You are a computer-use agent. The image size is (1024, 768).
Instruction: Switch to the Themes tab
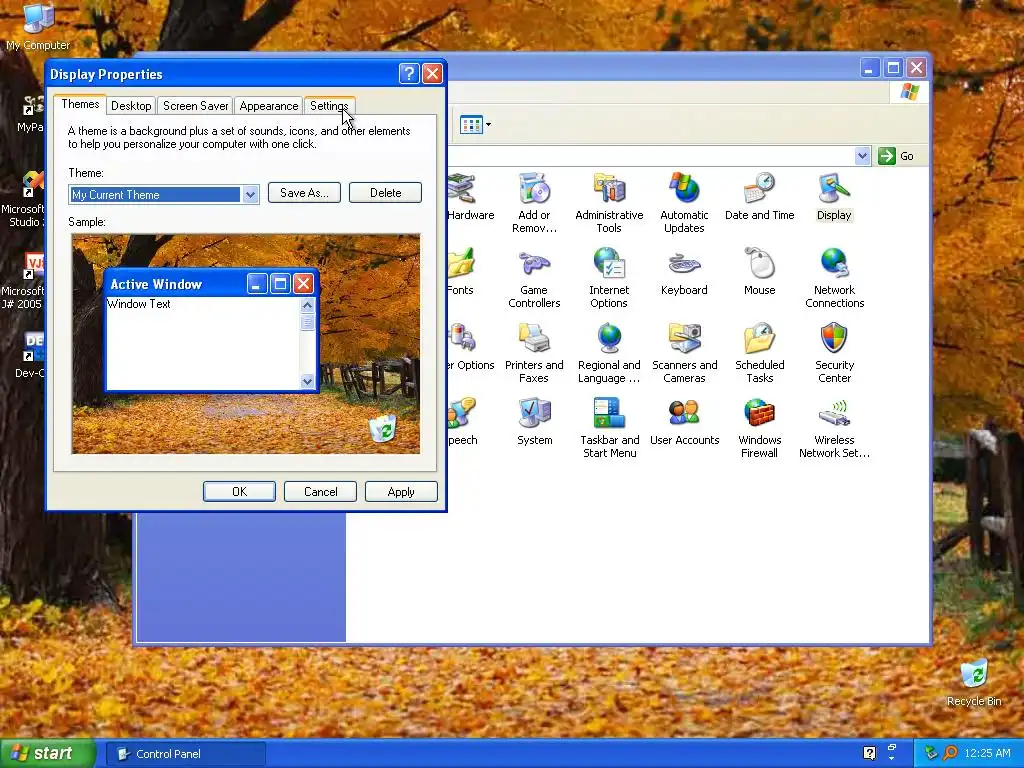[x=80, y=104]
